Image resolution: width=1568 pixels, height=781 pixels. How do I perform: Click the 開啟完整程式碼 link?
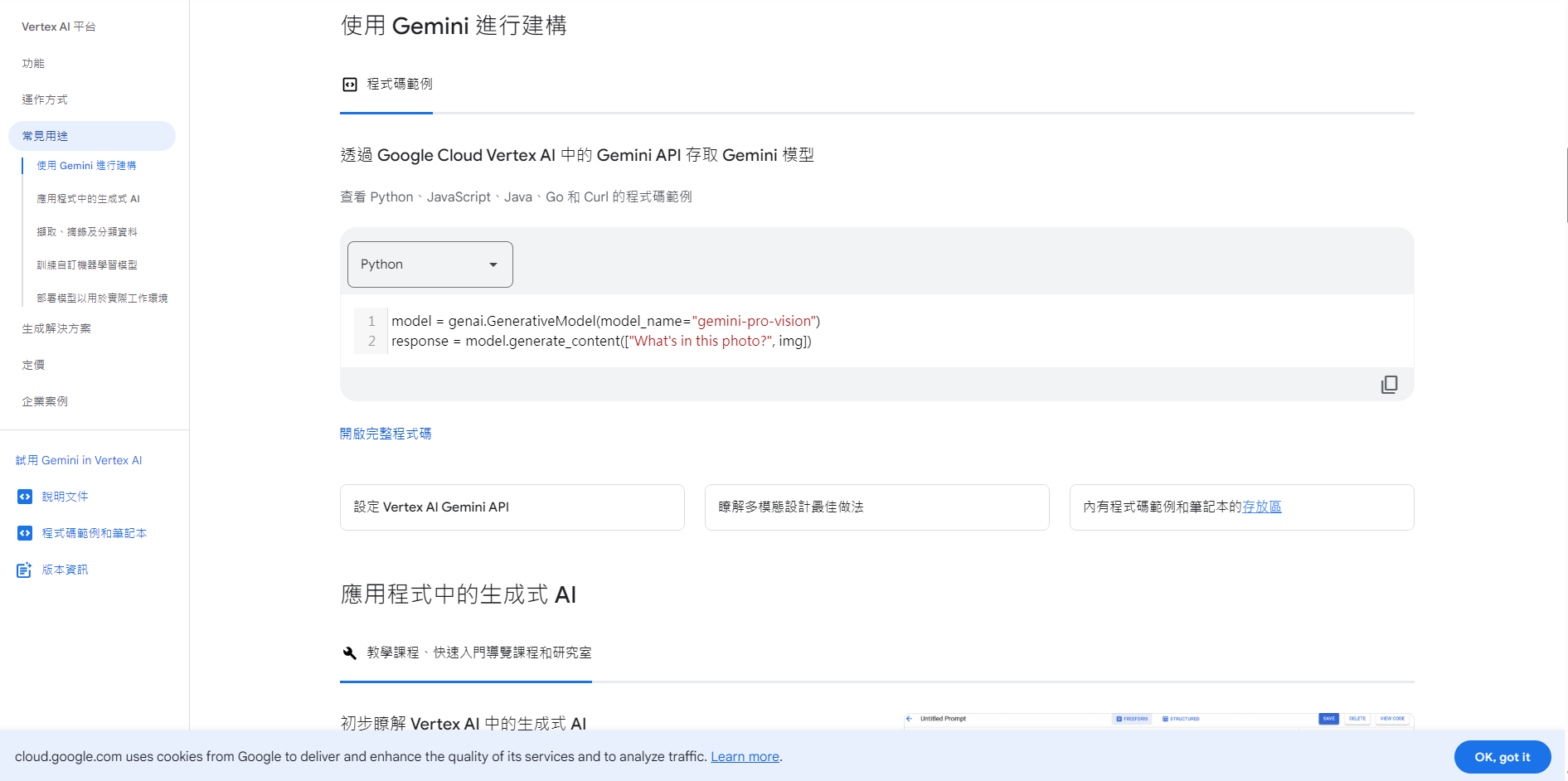(x=386, y=434)
